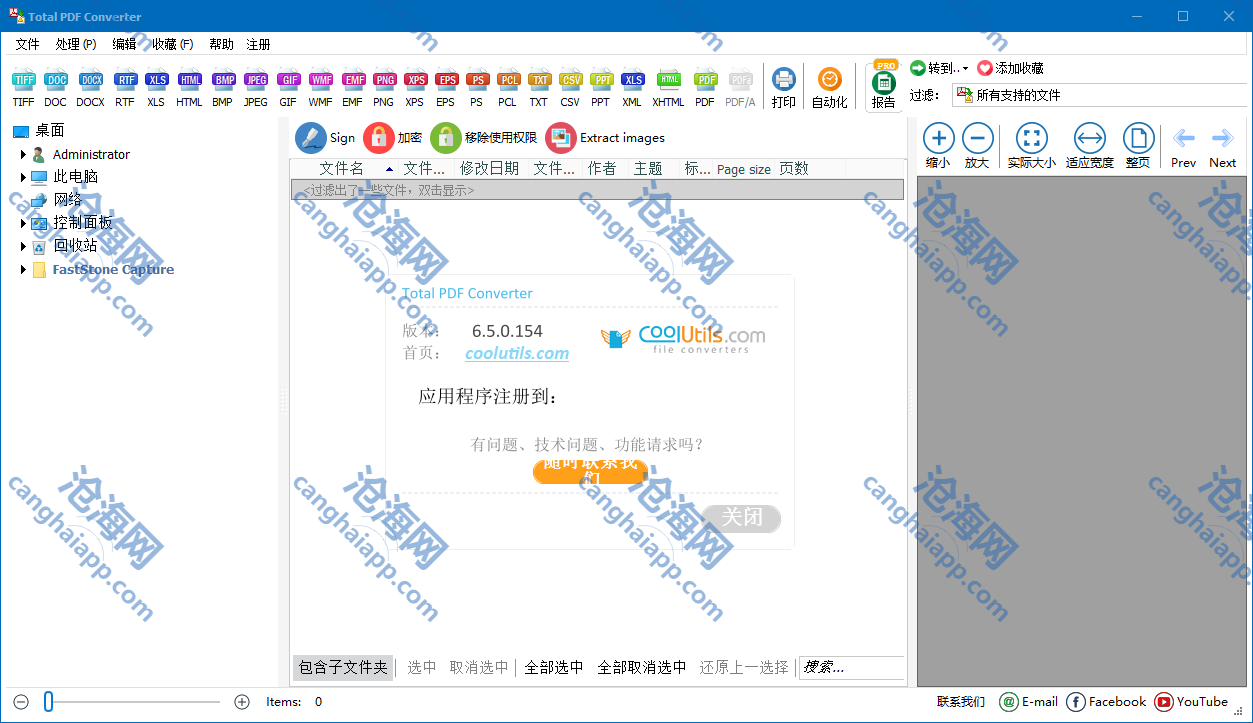Toggle the include subfolders button
The height and width of the screenshot is (723, 1253).
[x=343, y=667]
